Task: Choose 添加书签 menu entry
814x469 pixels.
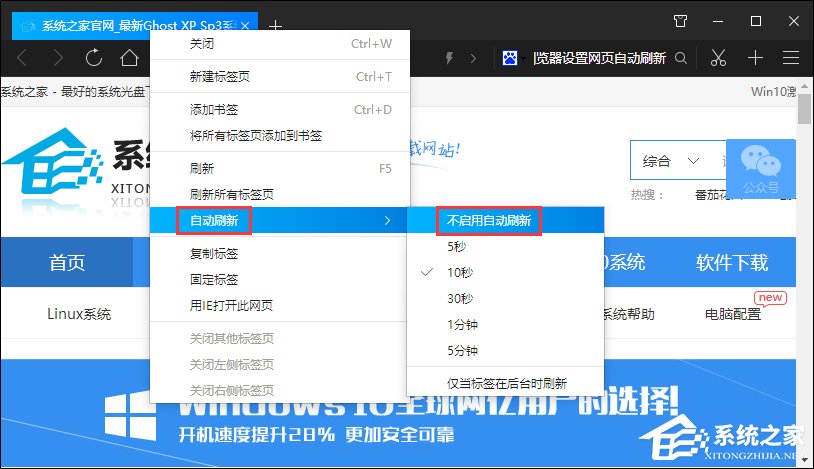Action: tap(280, 110)
